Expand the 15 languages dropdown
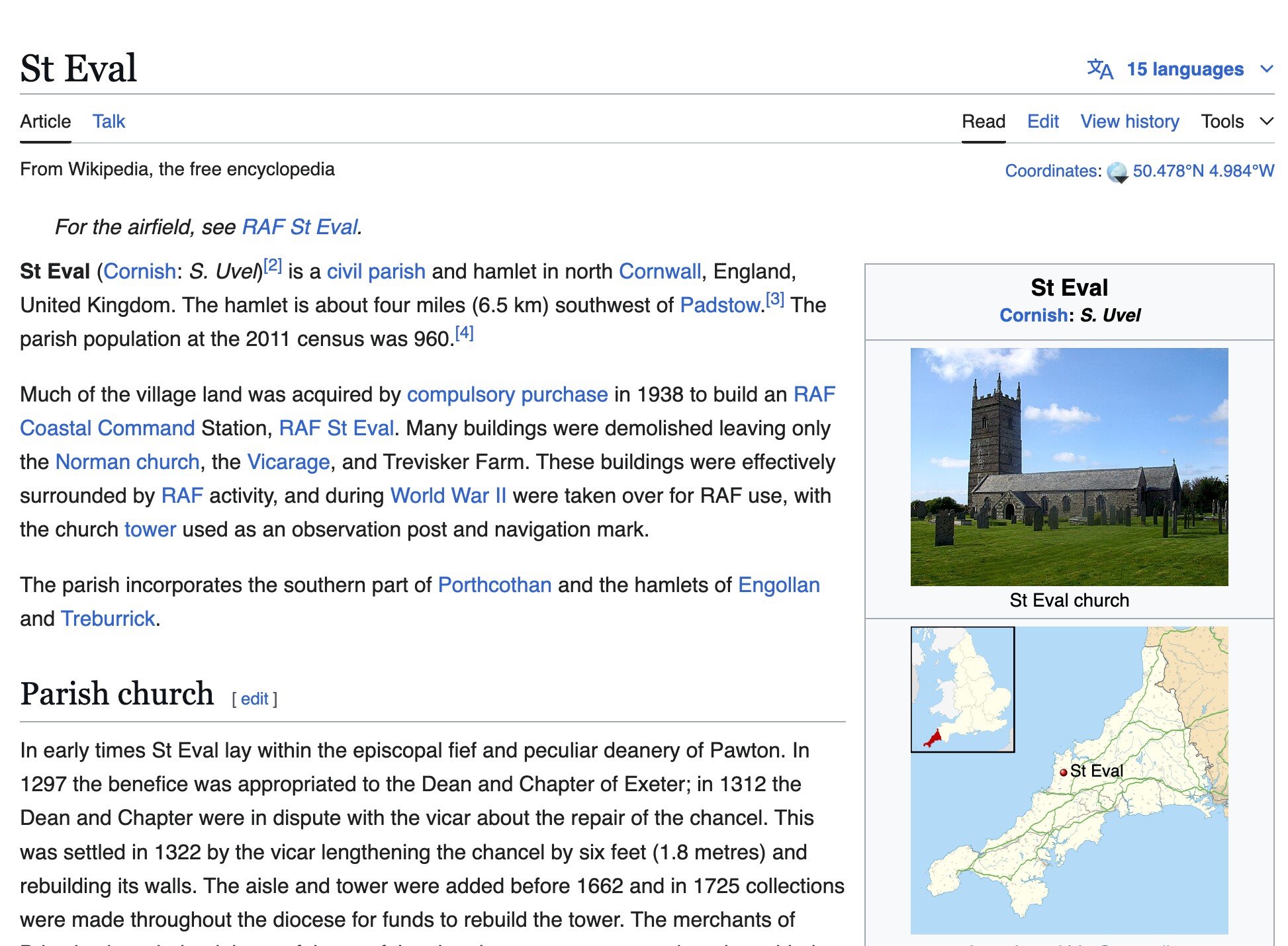 [x=1185, y=69]
